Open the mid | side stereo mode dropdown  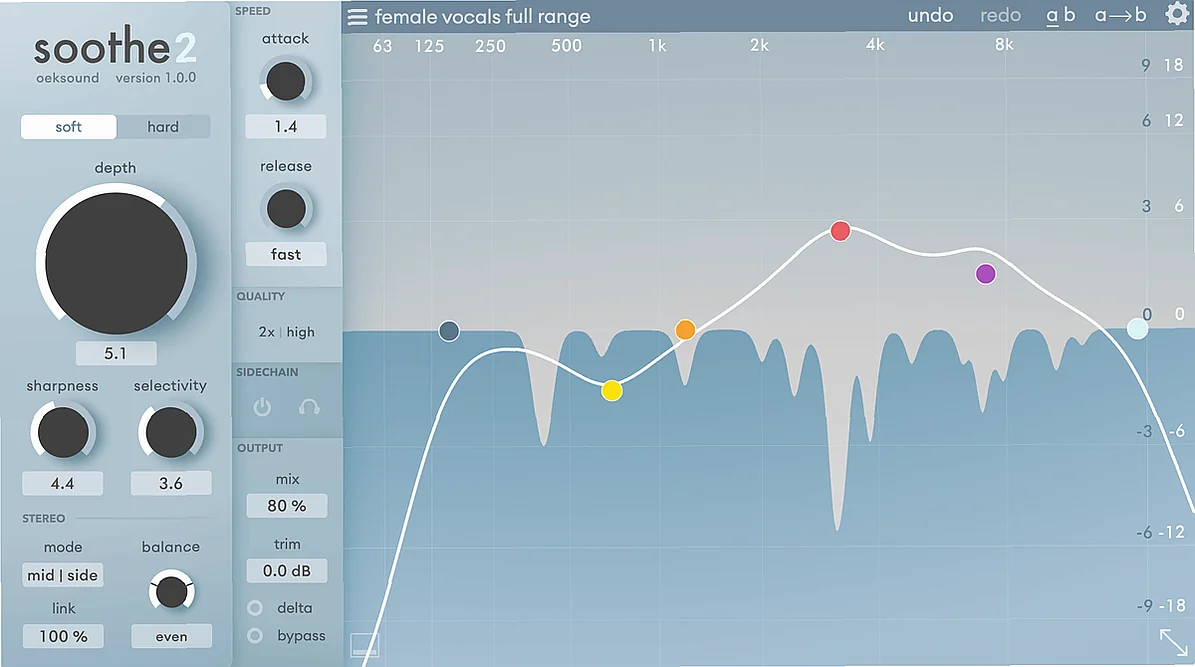click(x=63, y=575)
